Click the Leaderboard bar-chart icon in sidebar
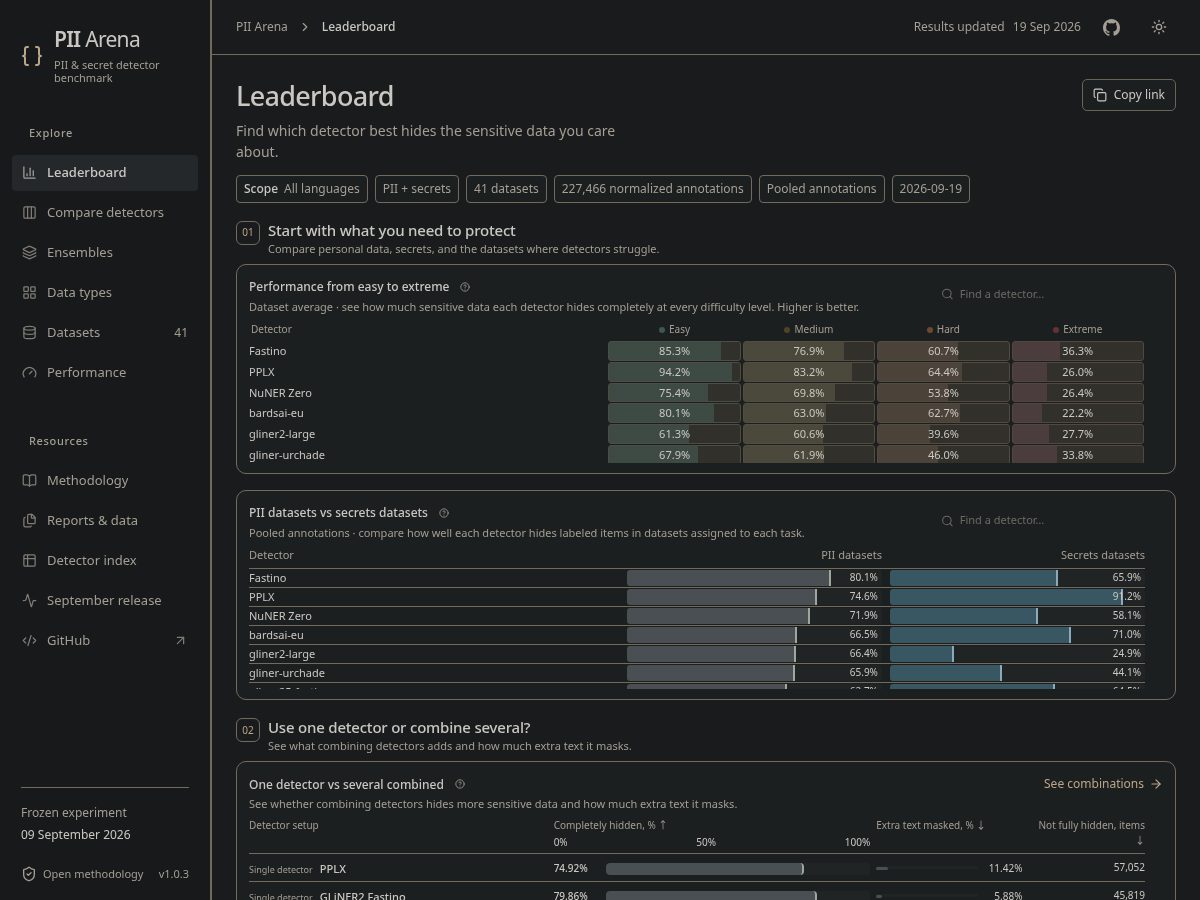Viewport: 1200px width, 900px height. click(x=29, y=172)
